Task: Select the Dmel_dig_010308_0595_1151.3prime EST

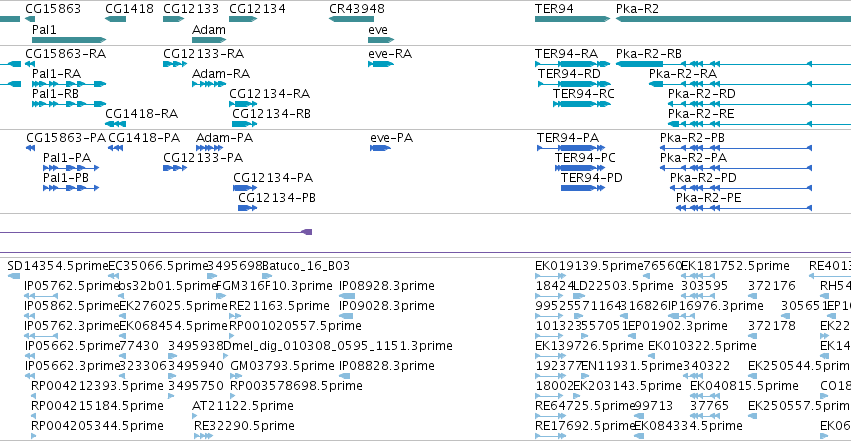Action: coord(227,356)
